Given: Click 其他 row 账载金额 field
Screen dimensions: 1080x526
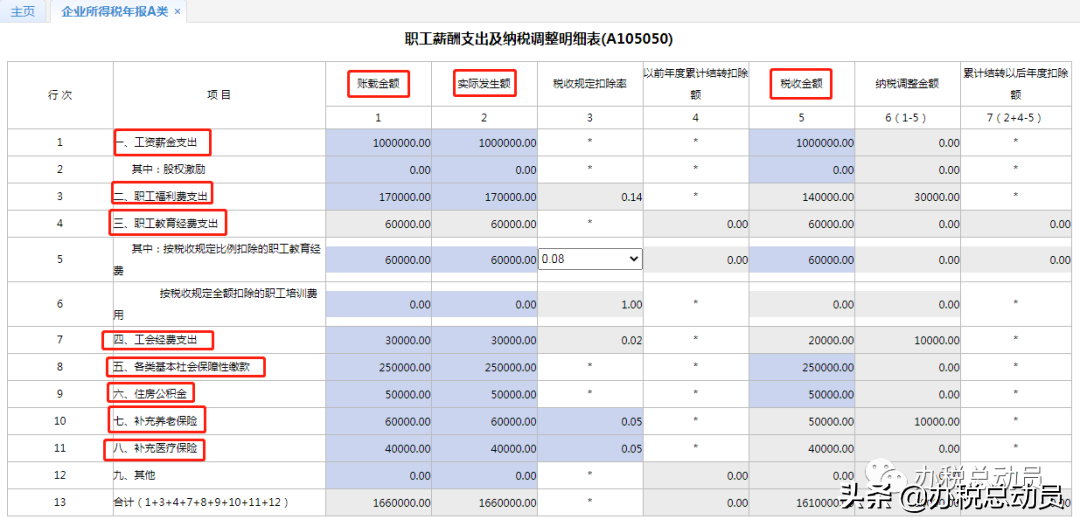Looking at the screenshot, I should tap(379, 476).
